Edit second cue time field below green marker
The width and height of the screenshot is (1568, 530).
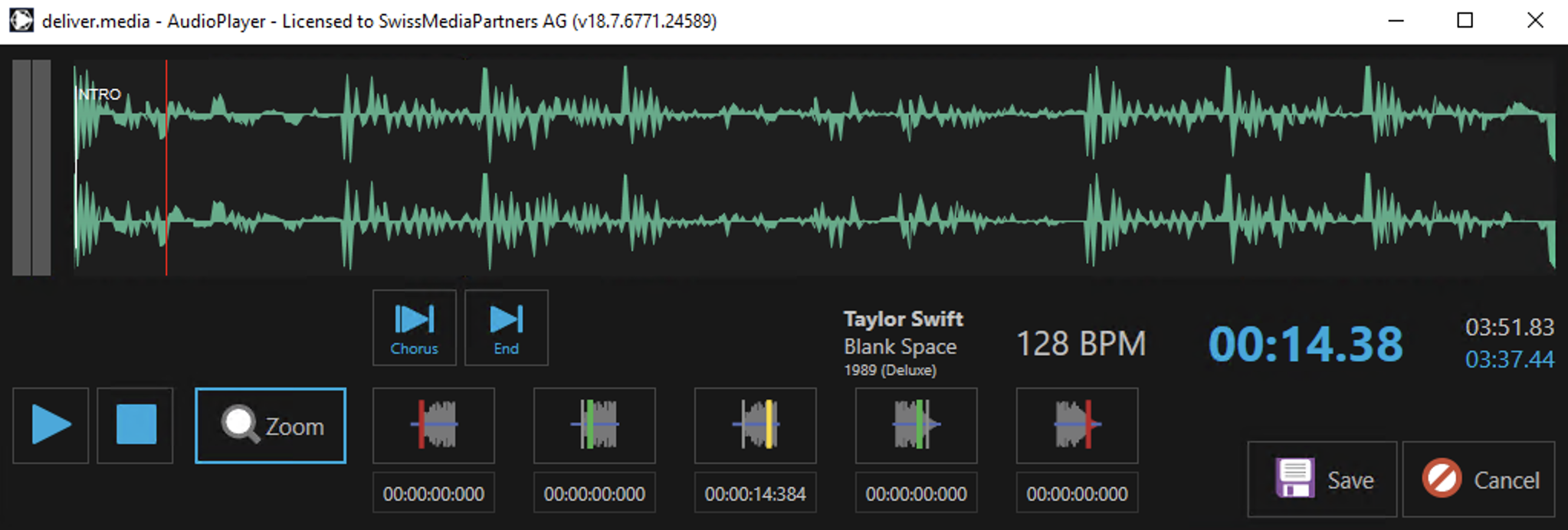coord(595,493)
